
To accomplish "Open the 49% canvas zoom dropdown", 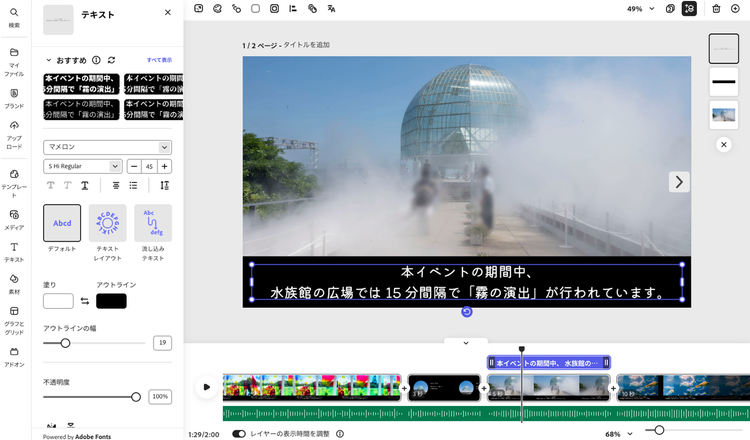I will (x=639, y=8).
